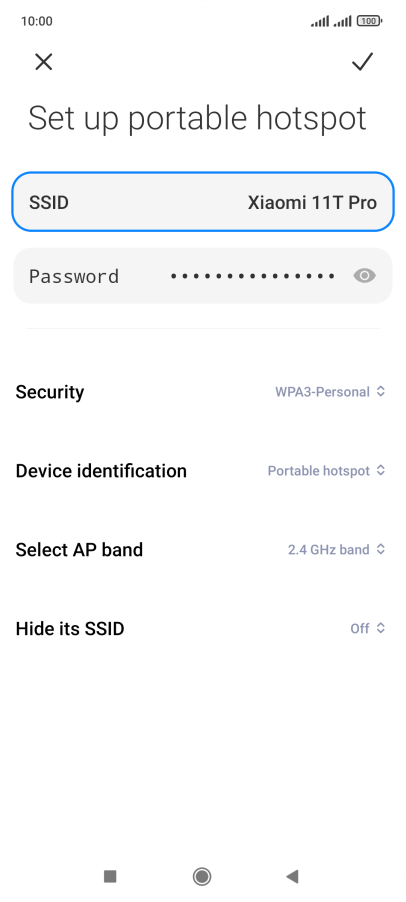Open the Portable hotspot identification dropdown
The width and height of the screenshot is (406, 902).
[326, 471]
